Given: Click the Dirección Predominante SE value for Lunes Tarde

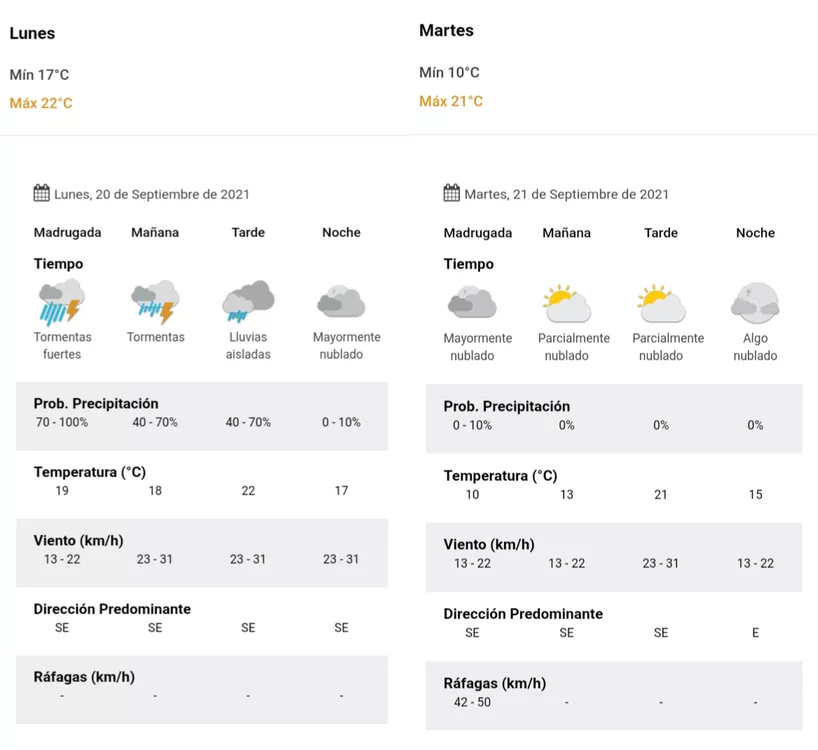Looking at the screenshot, I should click(x=247, y=627).
